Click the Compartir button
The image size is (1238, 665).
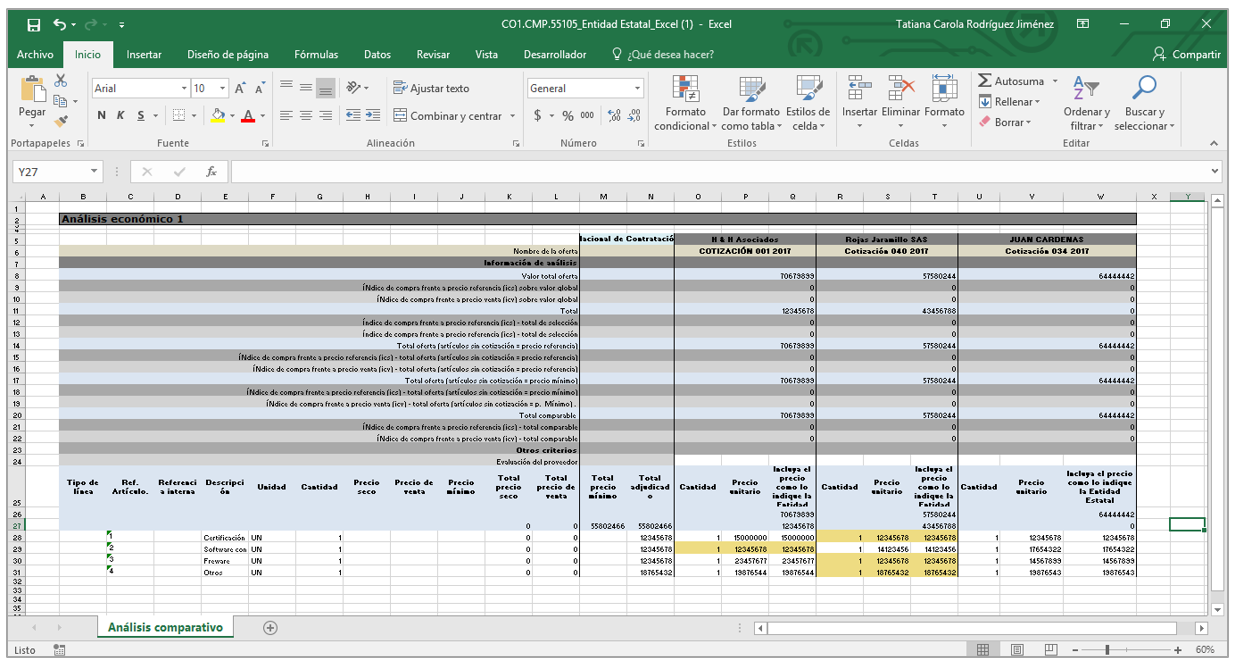pyautogui.click(x=1187, y=54)
